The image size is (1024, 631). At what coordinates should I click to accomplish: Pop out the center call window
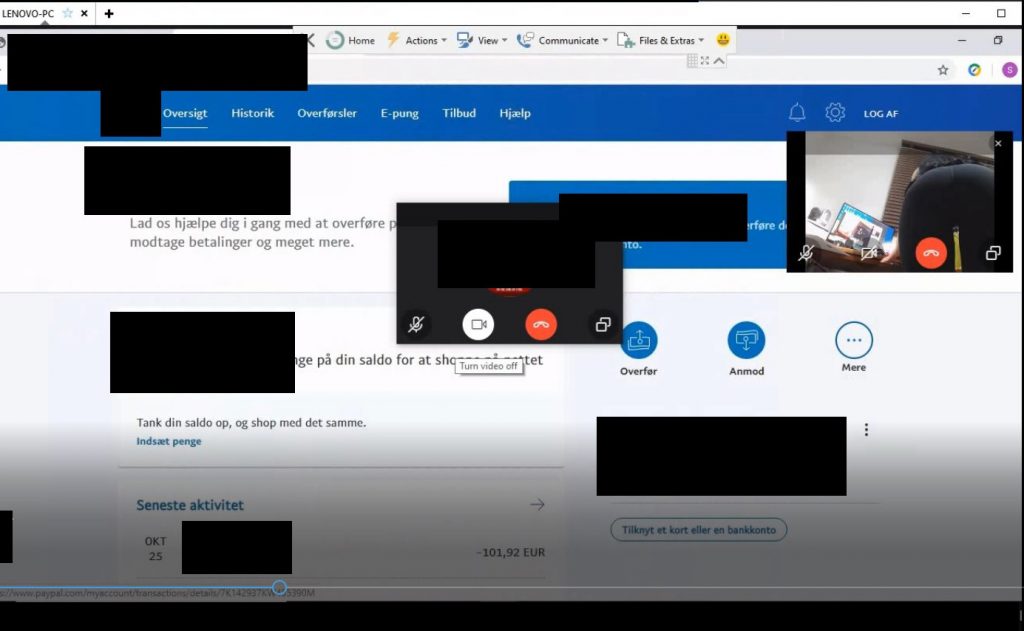[x=603, y=324]
